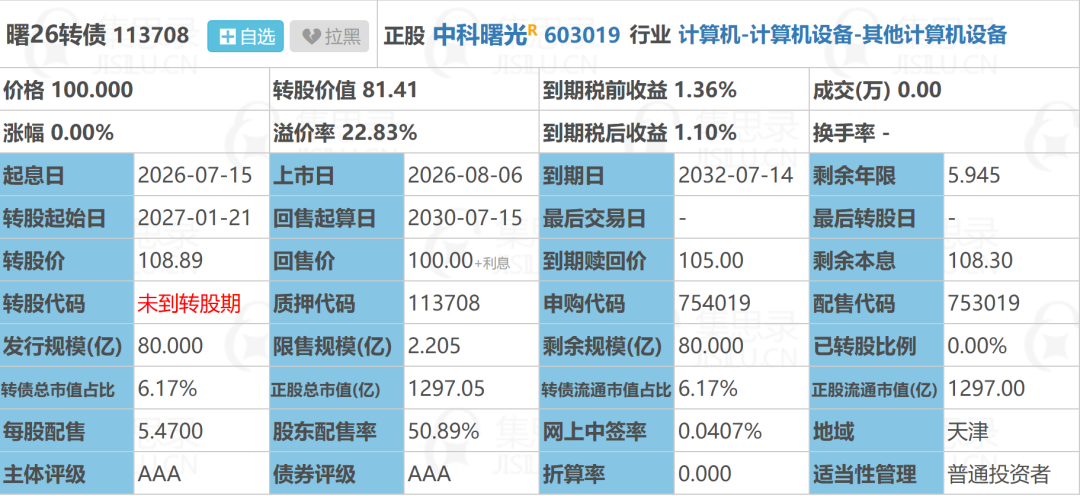Click 剩余本息 value 108.30
1080x496 pixels.
(x=980, y=260)
